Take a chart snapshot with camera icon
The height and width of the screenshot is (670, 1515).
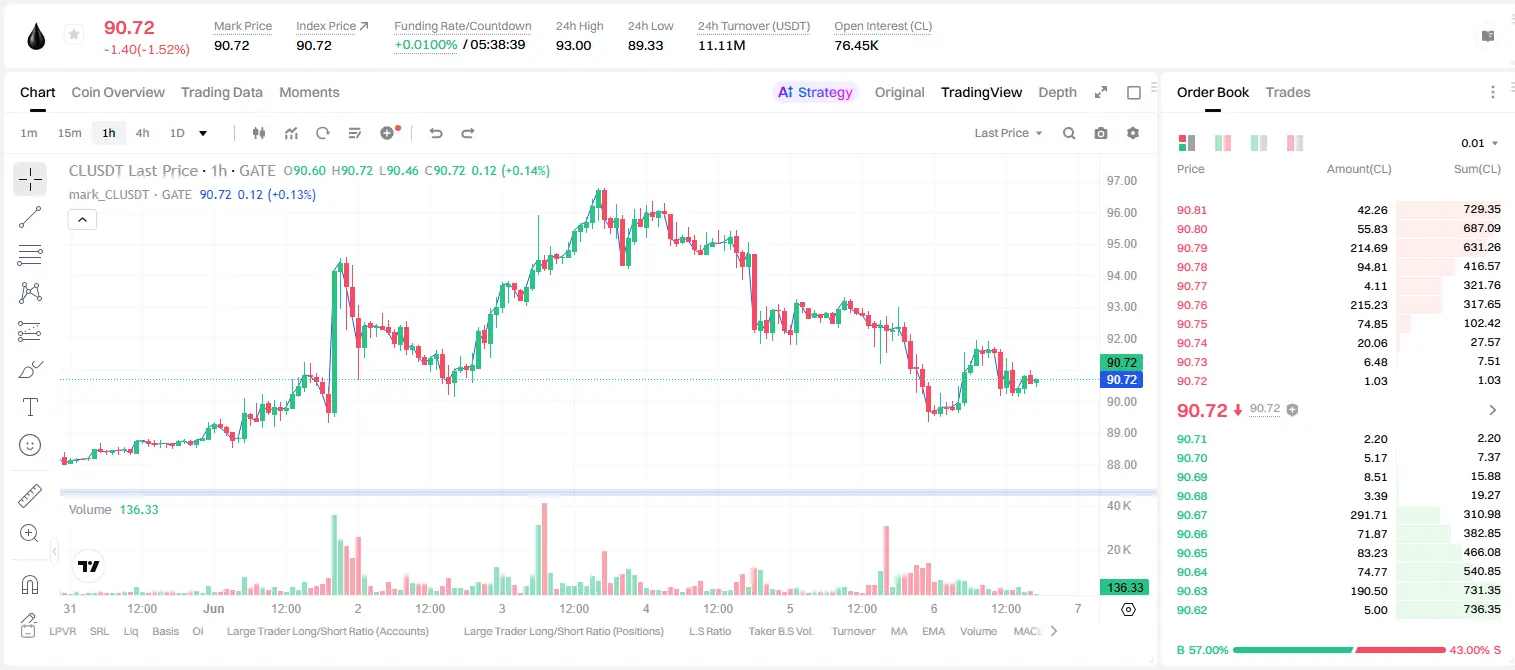click(1101, 133)
